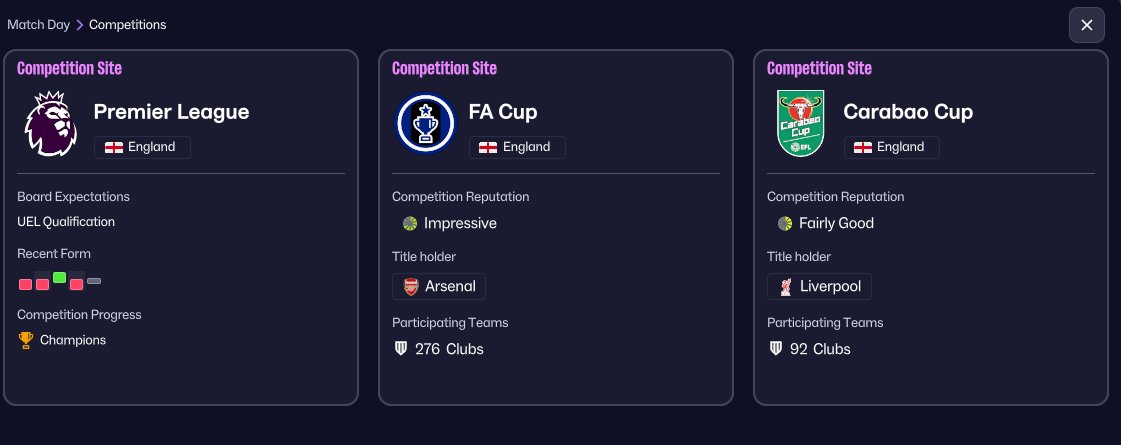1121x445 pixels.
Task: Go back to Match Day breadcrumb
Action: coord(38,24)
